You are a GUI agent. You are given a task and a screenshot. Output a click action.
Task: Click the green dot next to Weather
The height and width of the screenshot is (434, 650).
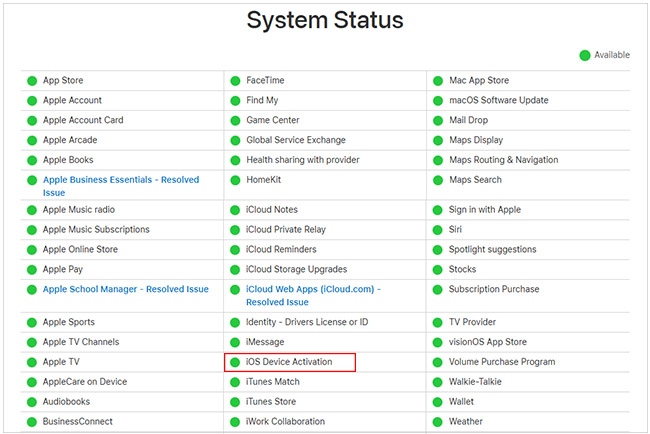tap(438, 422)
